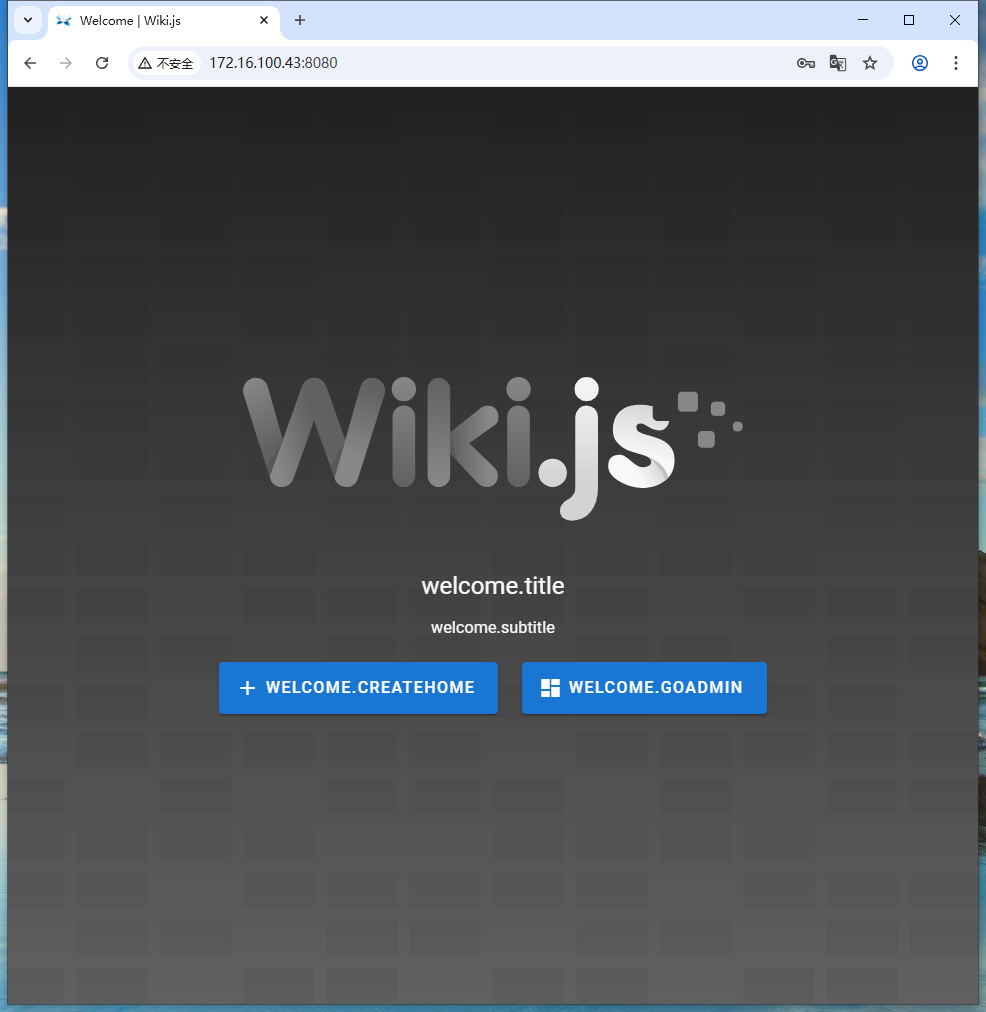Click the welcome.subtitle text
986x1012 pixels.
[493, 627]
